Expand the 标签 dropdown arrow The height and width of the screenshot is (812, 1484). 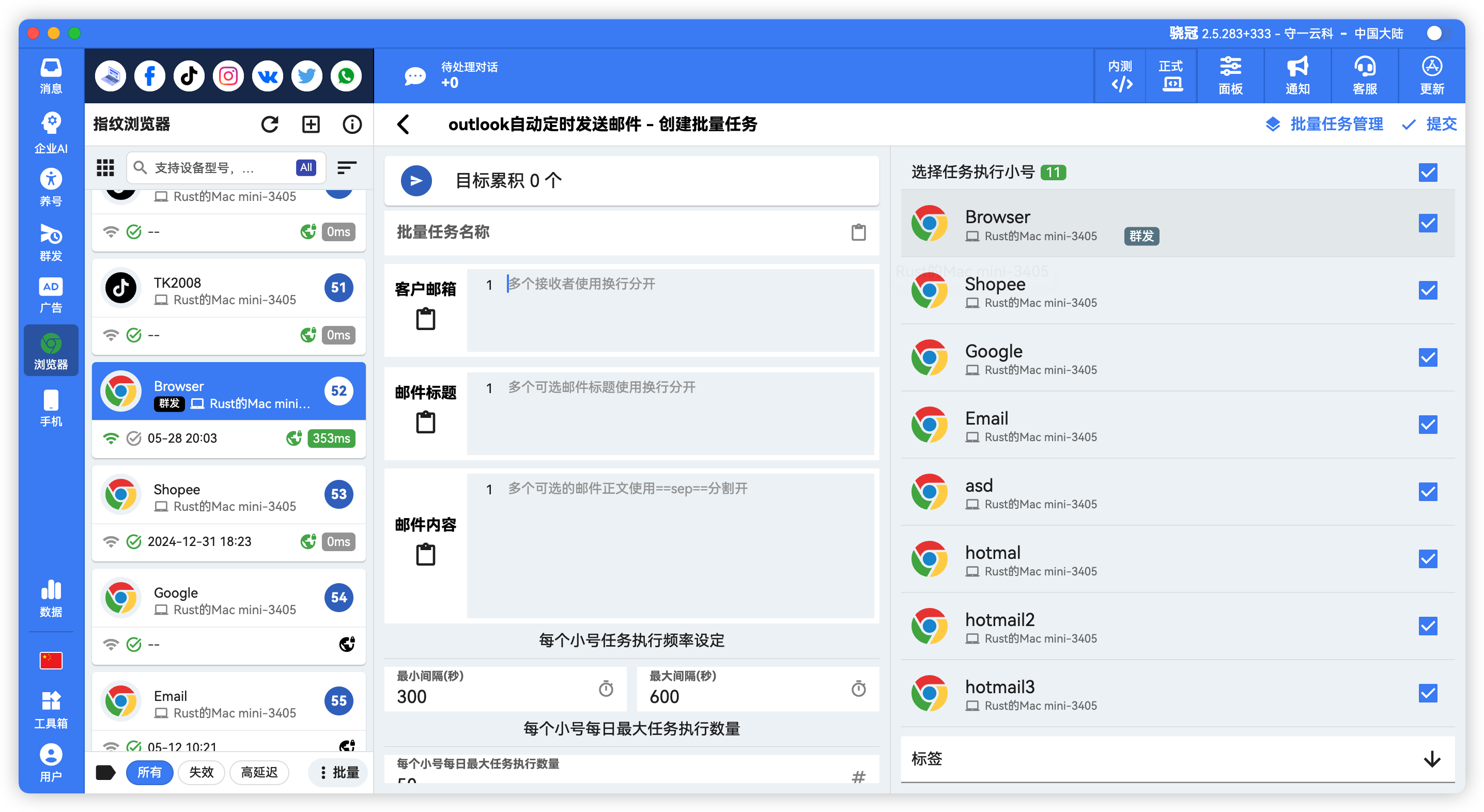1432,759
